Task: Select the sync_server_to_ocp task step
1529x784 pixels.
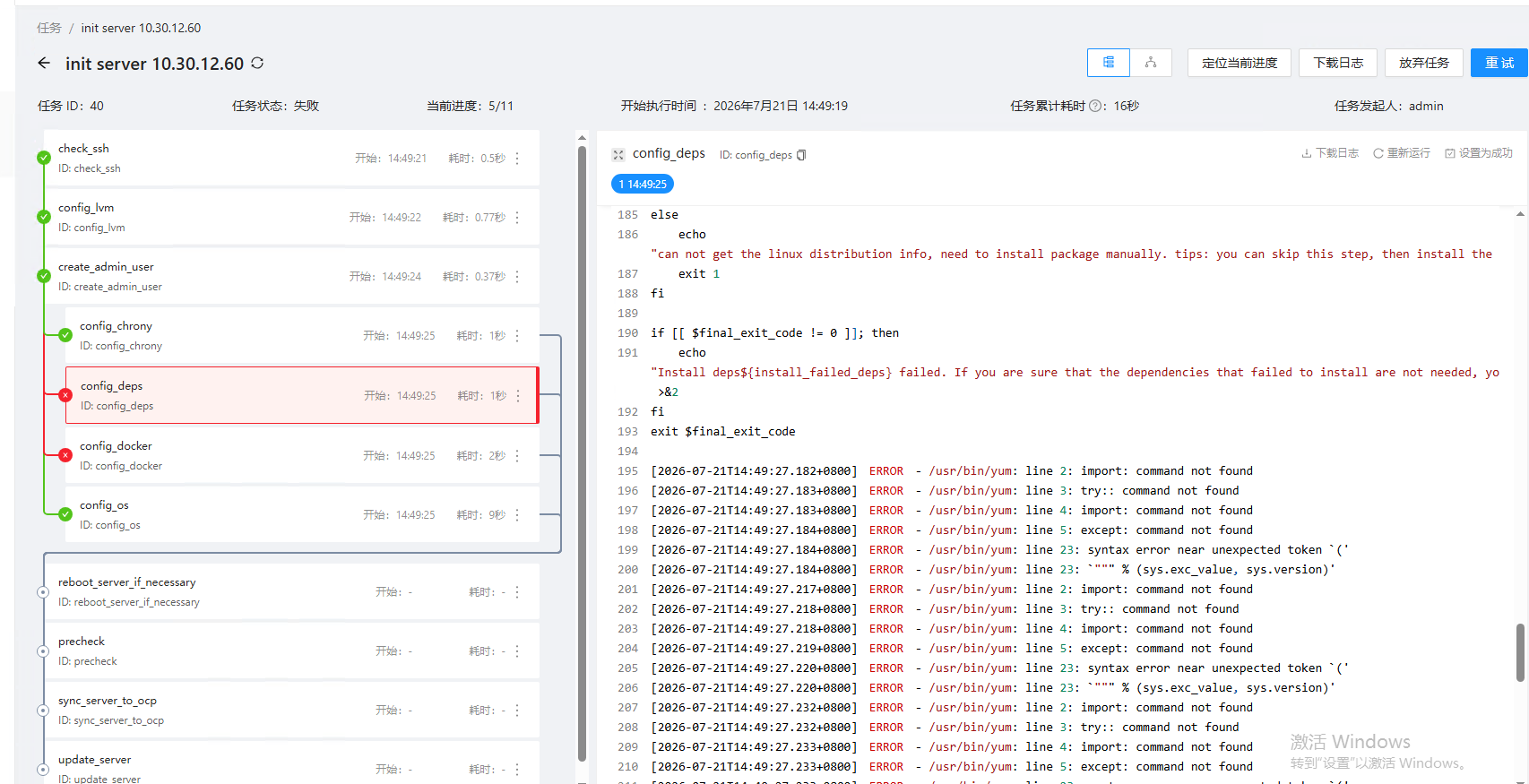Action: pyautogui.click(x=291, y=710)
